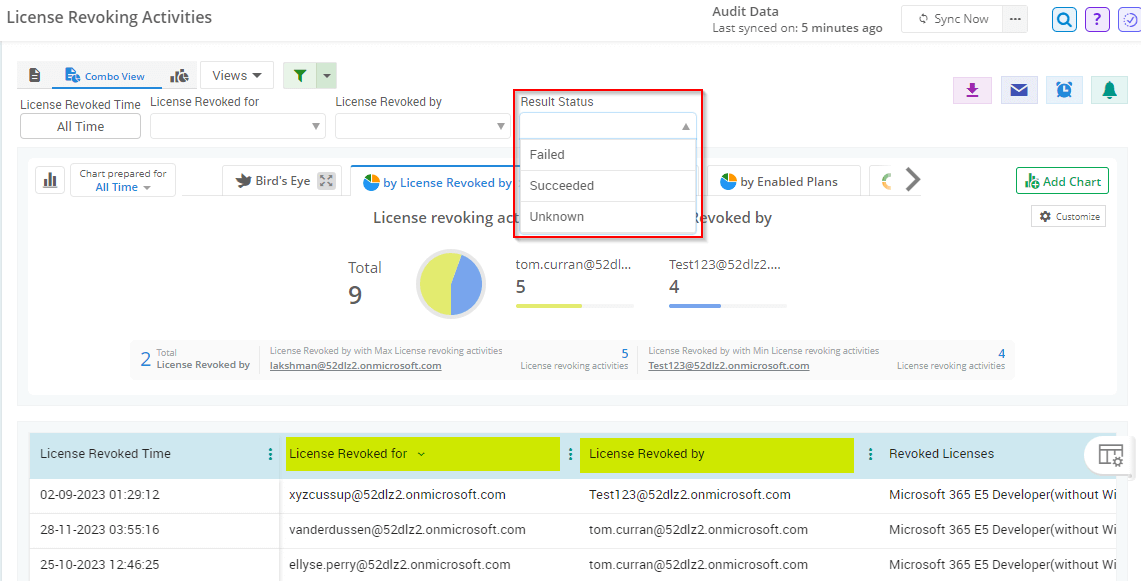Open notifications with the bell icon
Viewport: 1141px width, 581px height.
pyautogui.click(x=1109, y=90)
